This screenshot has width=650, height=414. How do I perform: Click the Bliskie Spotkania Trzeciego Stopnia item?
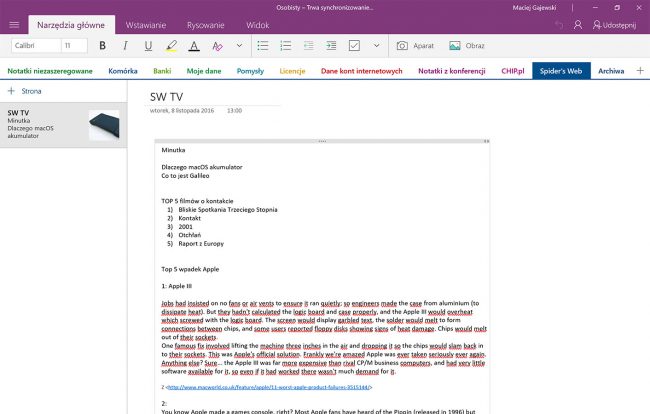[228, 210]
